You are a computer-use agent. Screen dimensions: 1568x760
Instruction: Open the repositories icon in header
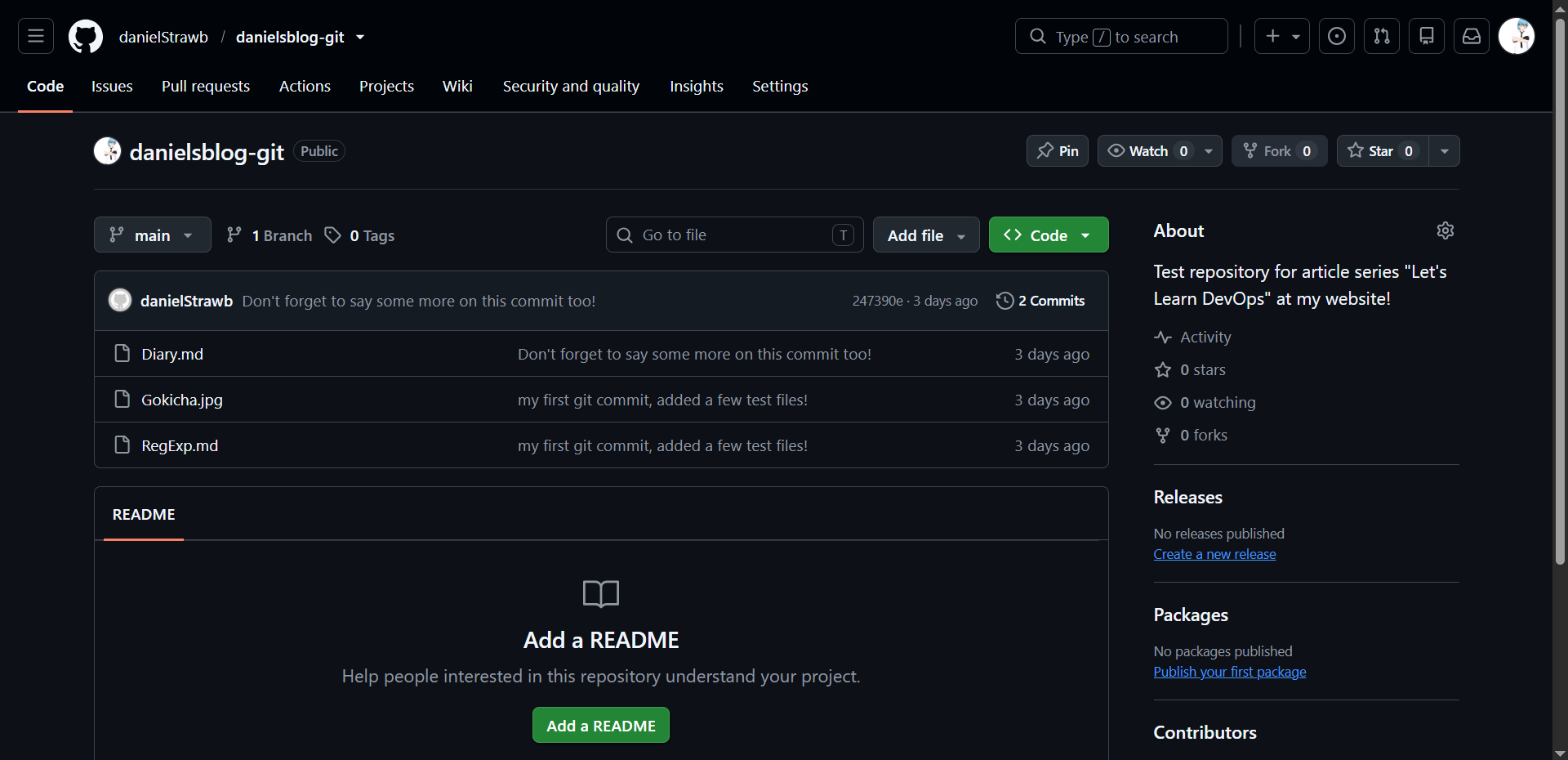coord(1427,36)
